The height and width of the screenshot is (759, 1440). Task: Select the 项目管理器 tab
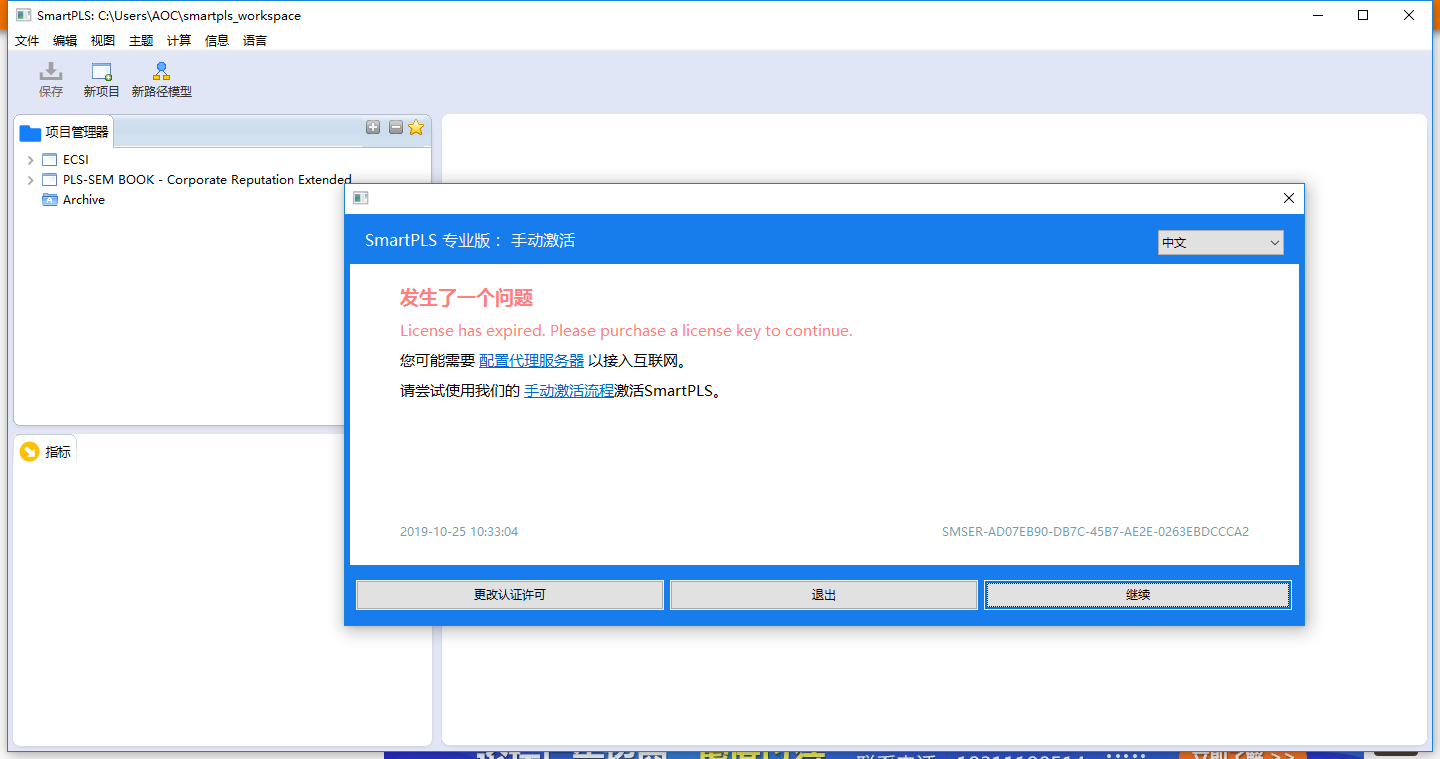[x=64, y=132]
